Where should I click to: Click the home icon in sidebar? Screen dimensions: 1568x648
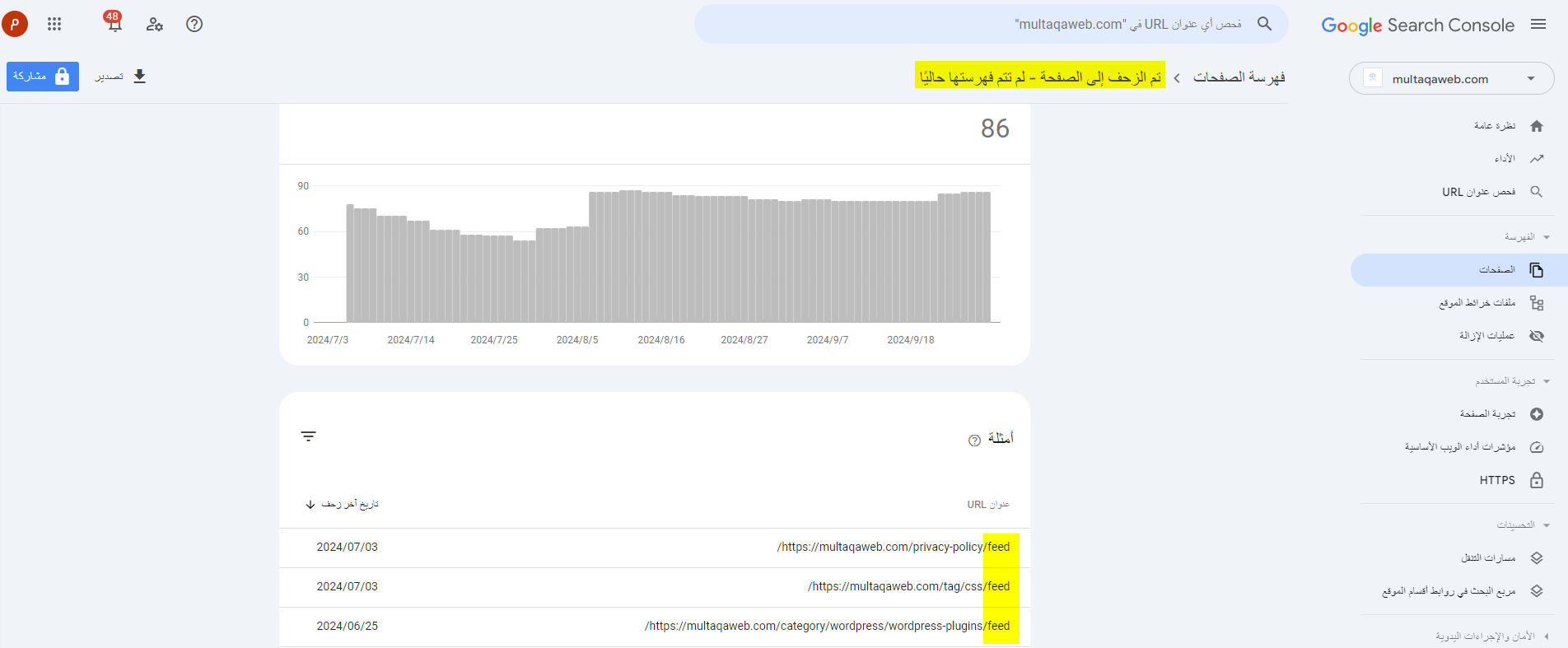pyautogui.click(x=1537, y=126)
